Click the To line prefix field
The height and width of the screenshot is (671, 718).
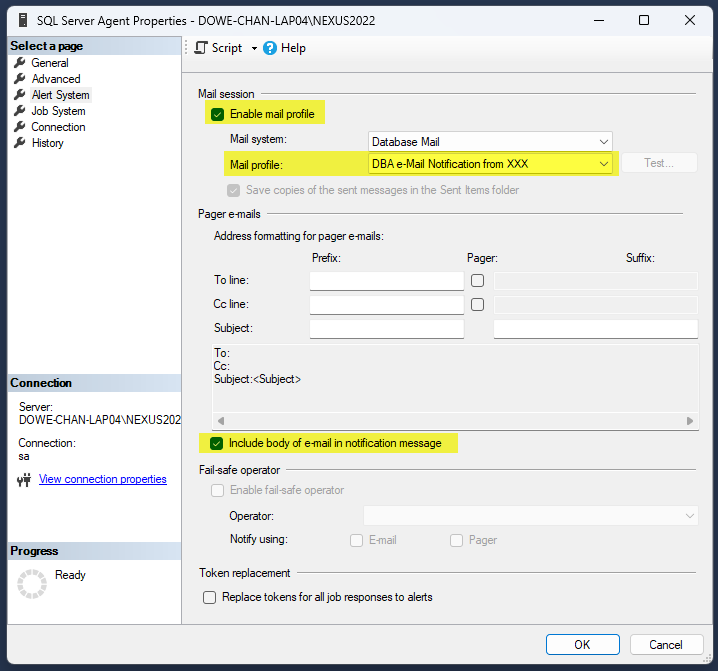(x=386, y=281)
